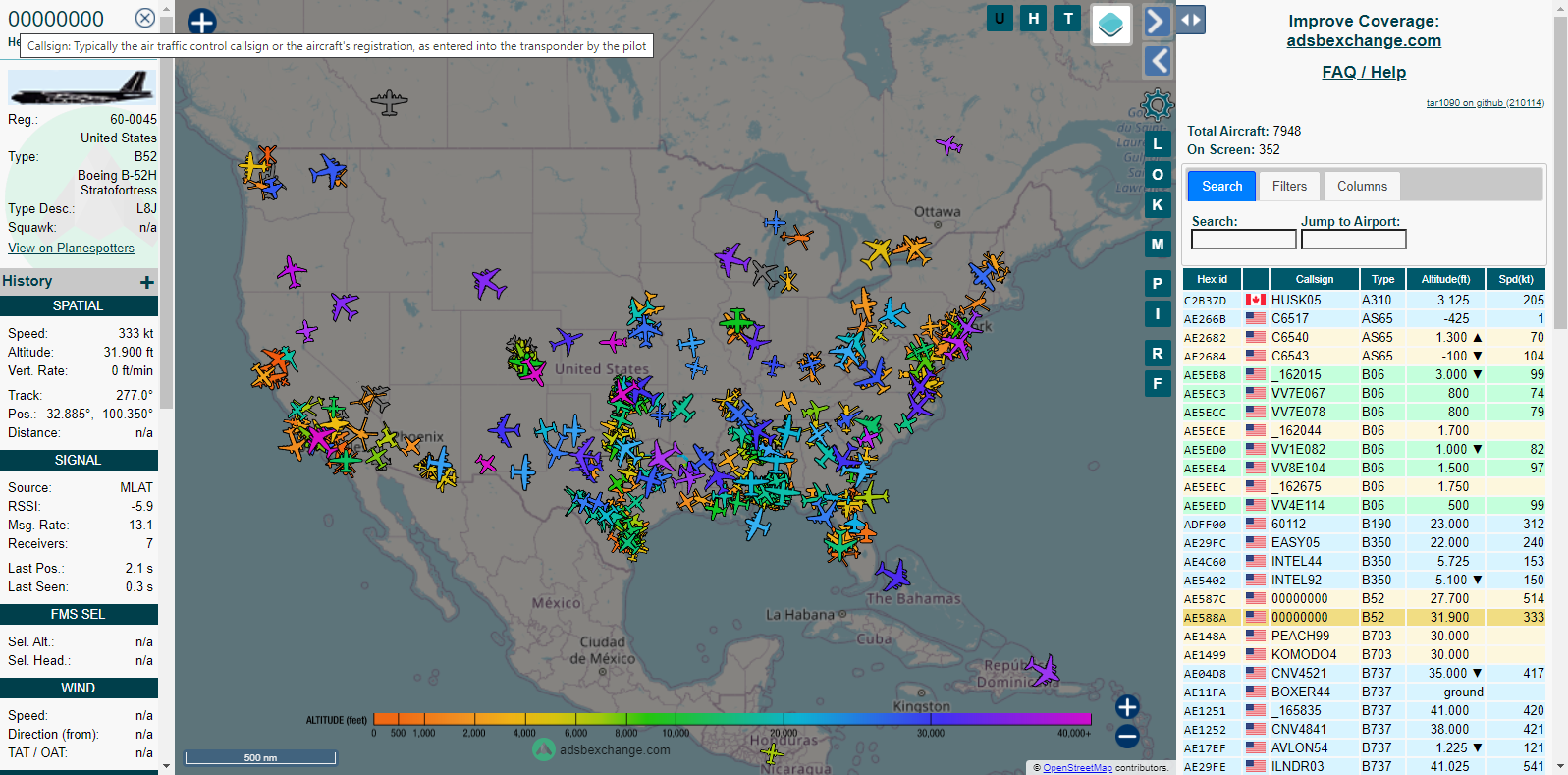1568x775 pixels.
Task: Click the US flag in C6517 row
Action: pos(1255,318)
